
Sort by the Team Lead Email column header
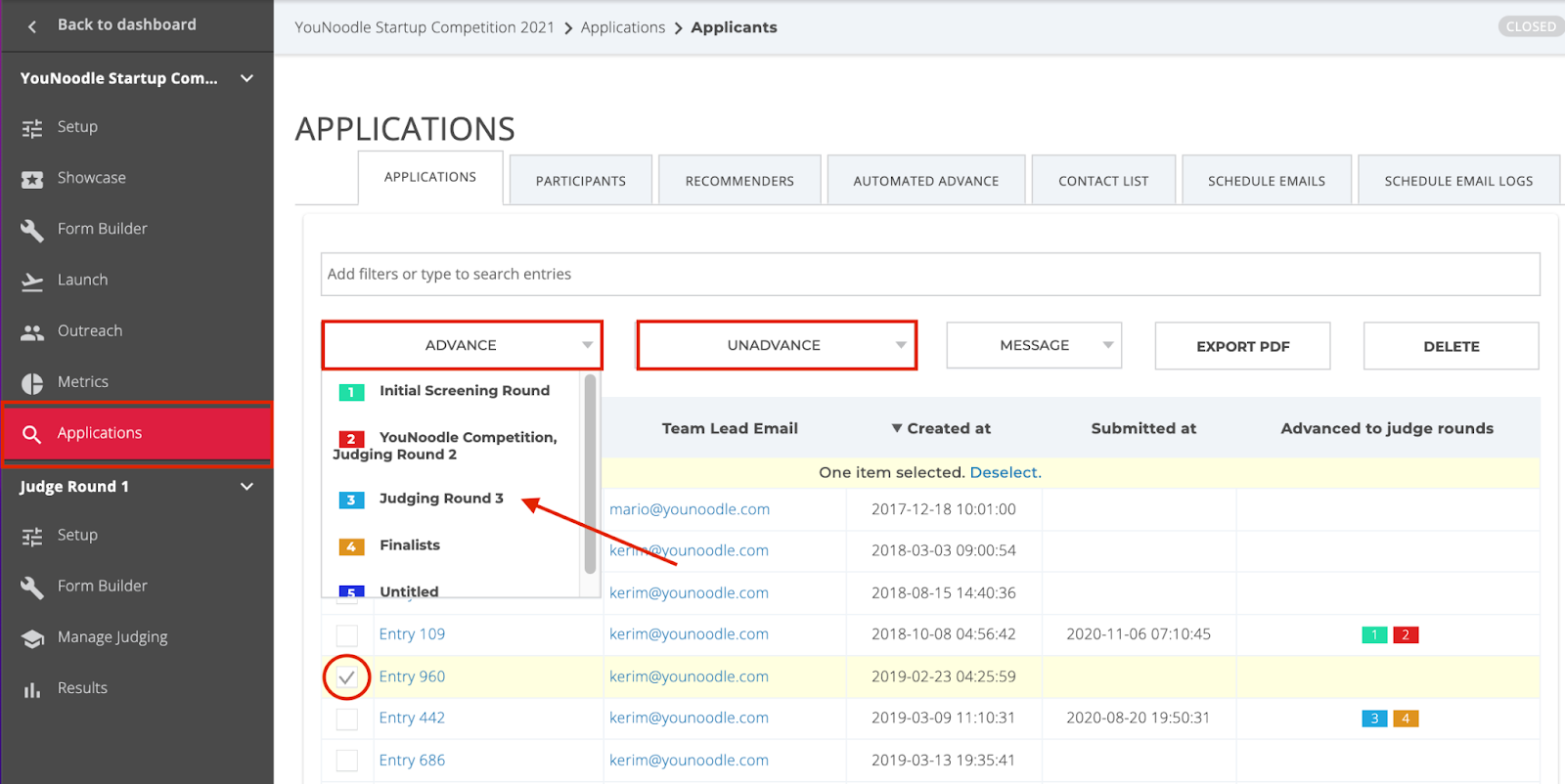pos(730,428)
